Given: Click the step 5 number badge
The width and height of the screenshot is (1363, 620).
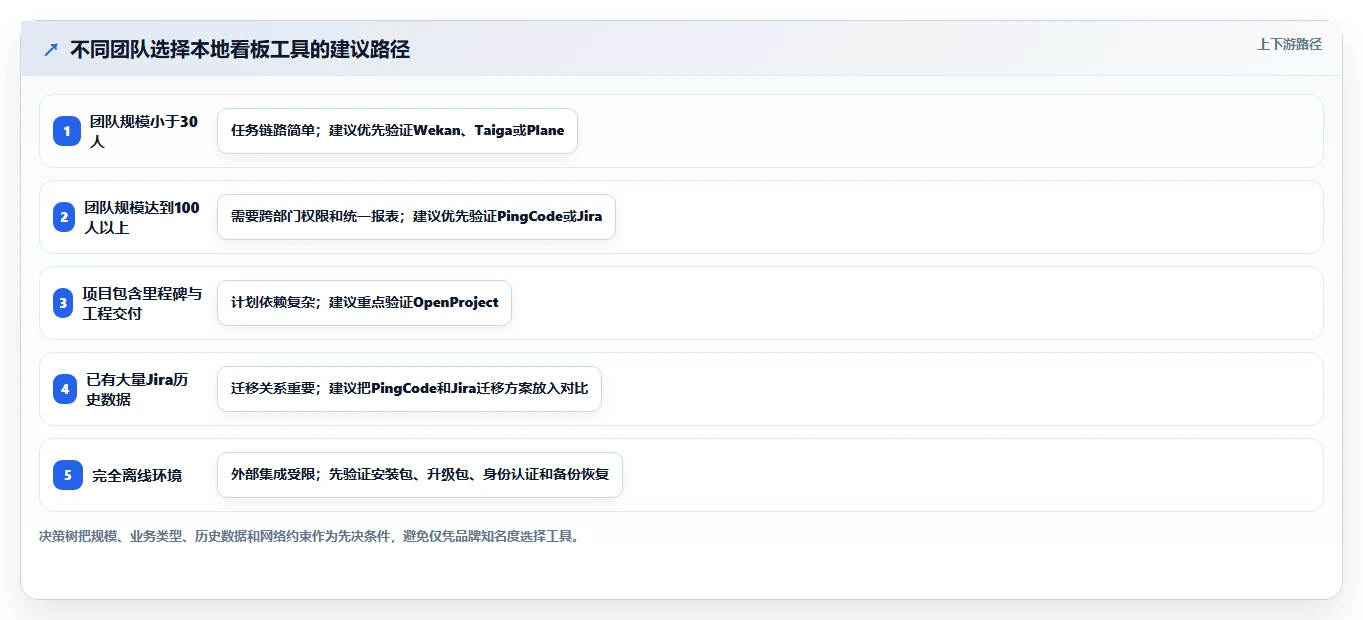Looking at the screenshot, I should [x=68, y=475].
